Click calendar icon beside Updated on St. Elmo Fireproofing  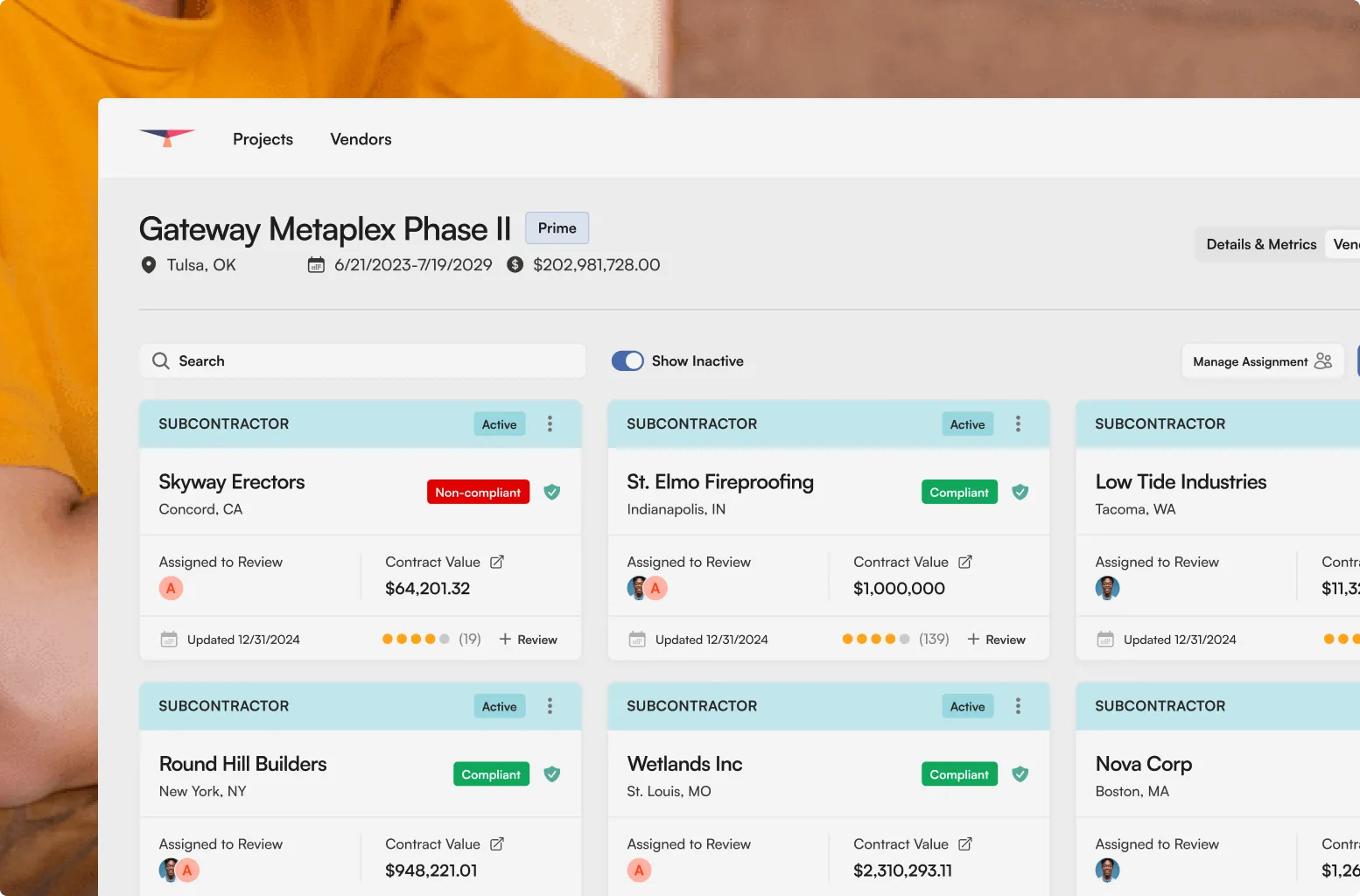pyautogui.click(x=637, y=640)
